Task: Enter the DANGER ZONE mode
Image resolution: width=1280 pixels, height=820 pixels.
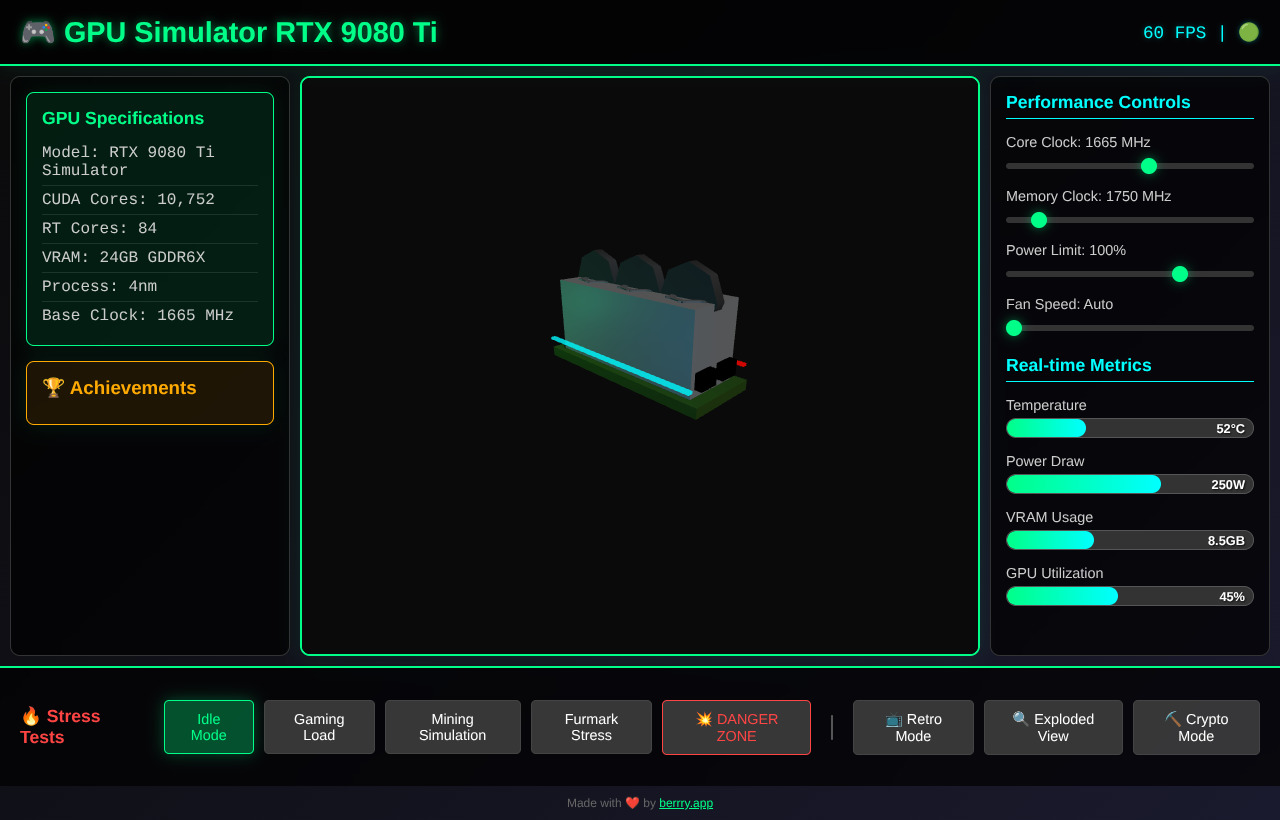Action: tap(736, 727)
